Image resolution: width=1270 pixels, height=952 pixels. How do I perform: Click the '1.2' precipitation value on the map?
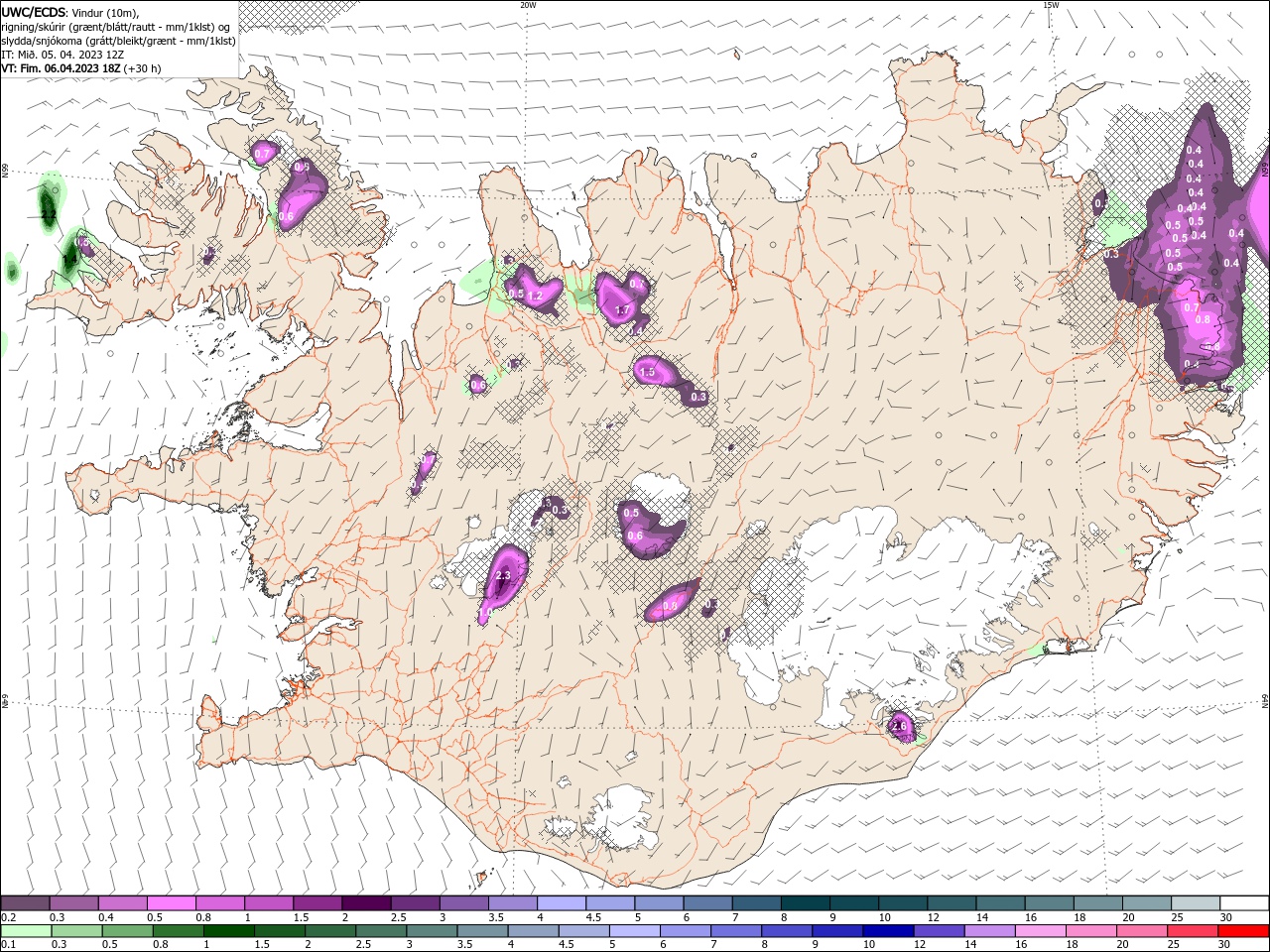pyautogui.click(x=536, y=296)
